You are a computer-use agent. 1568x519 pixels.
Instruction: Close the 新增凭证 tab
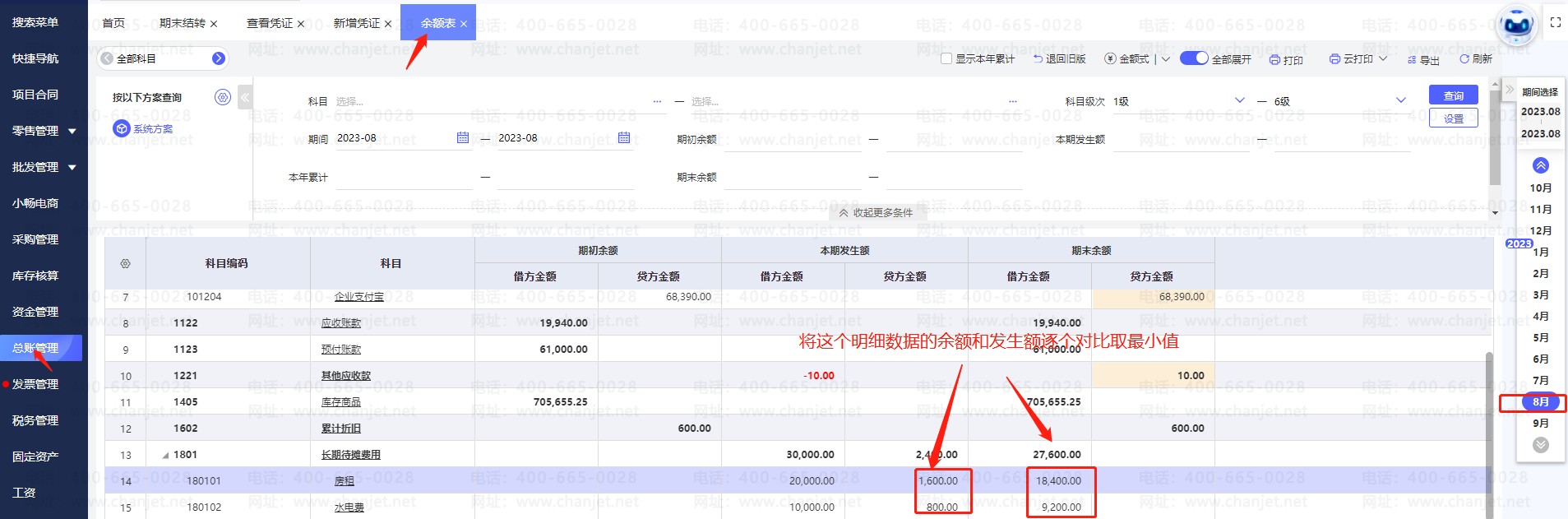coord(388,24)
